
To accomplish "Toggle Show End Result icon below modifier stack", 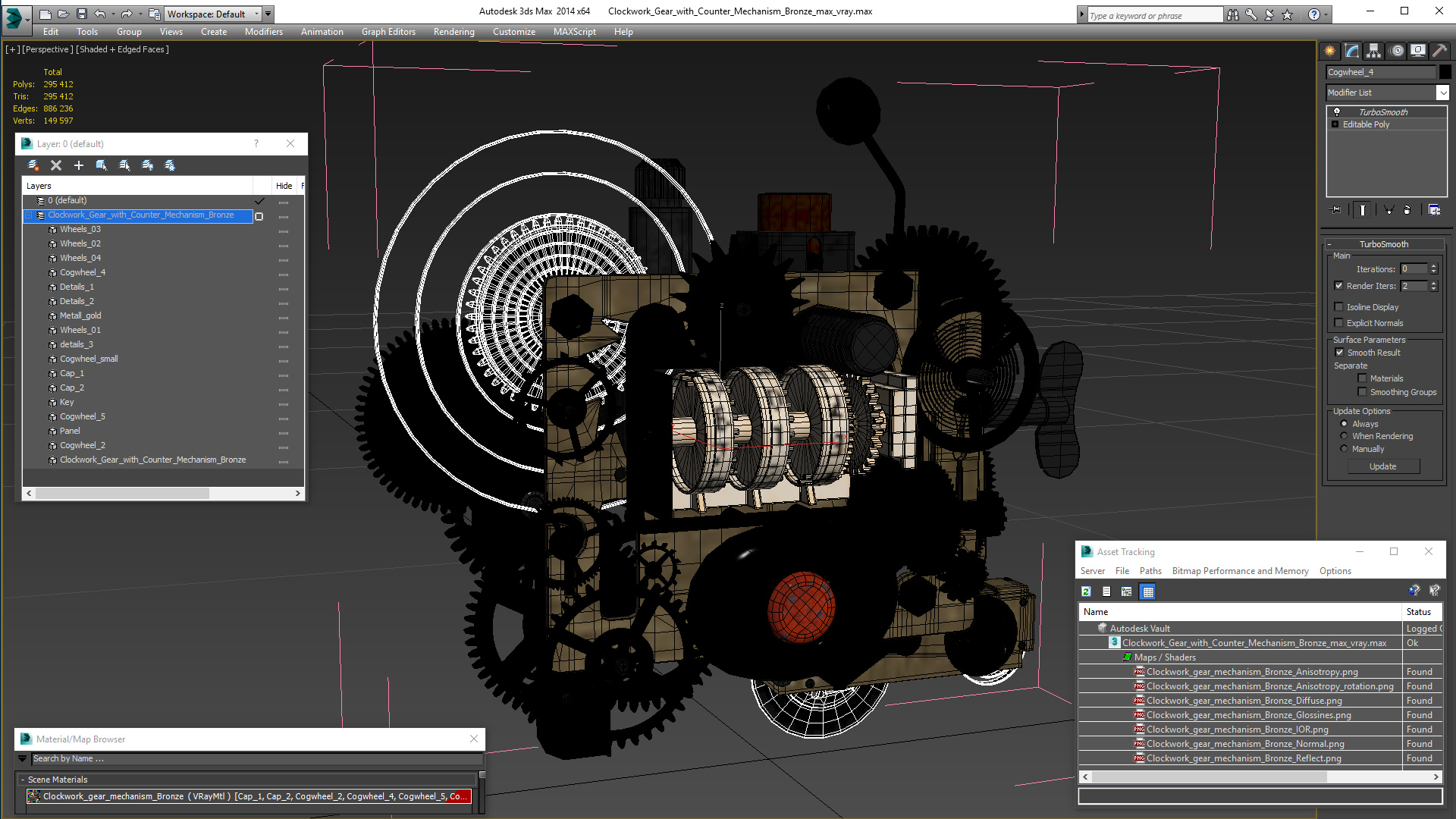I will 1363,210.
